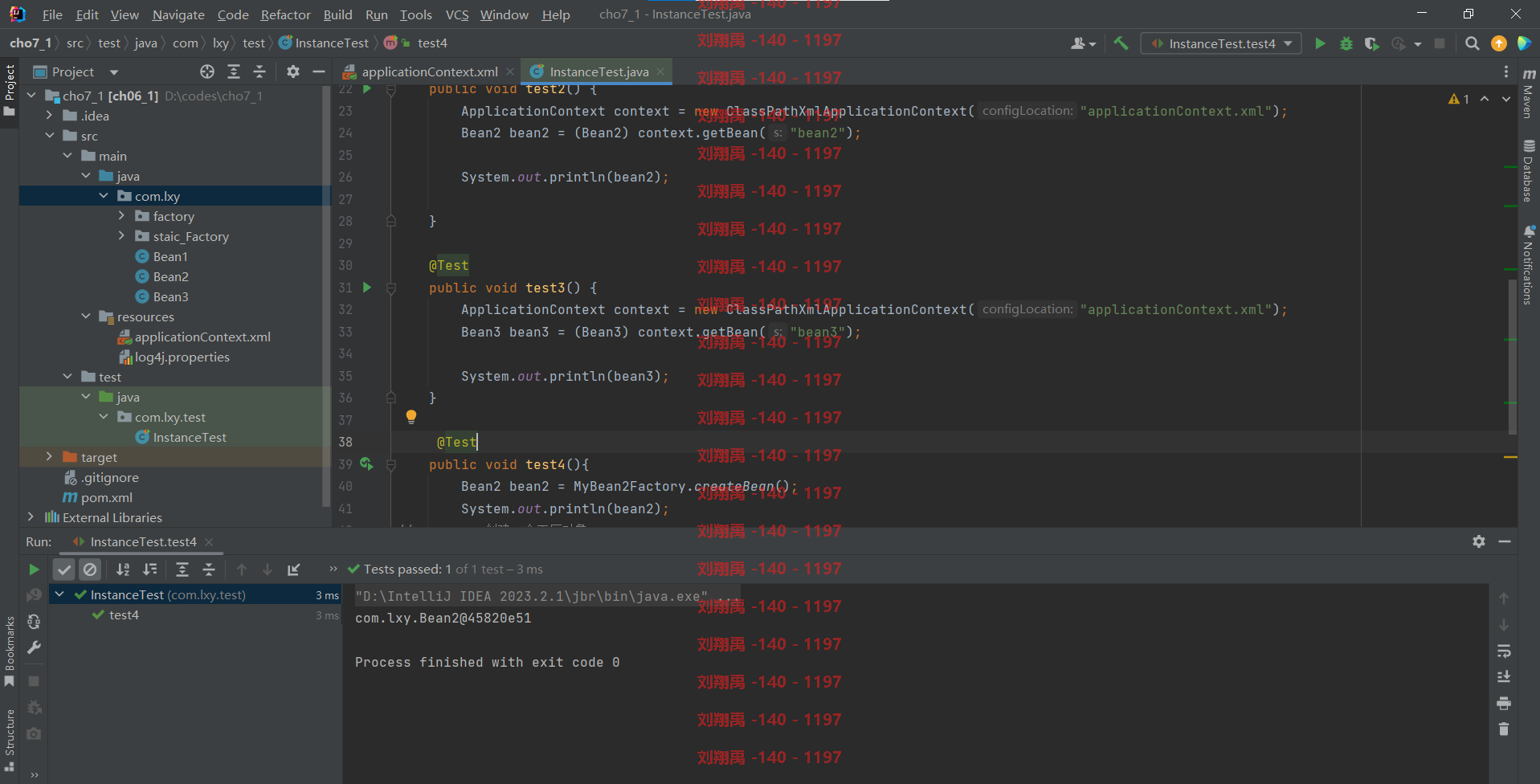This screenshot has height=784, width=1540.
Task: Open the Build menu
Action: [337, 14]
